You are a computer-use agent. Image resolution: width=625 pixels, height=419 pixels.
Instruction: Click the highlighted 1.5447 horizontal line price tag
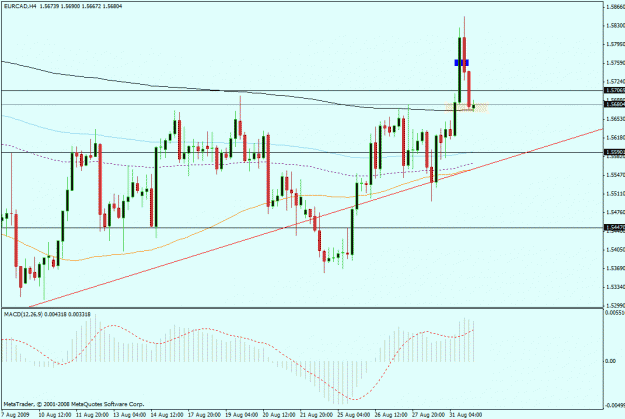[x=615, y=227]
